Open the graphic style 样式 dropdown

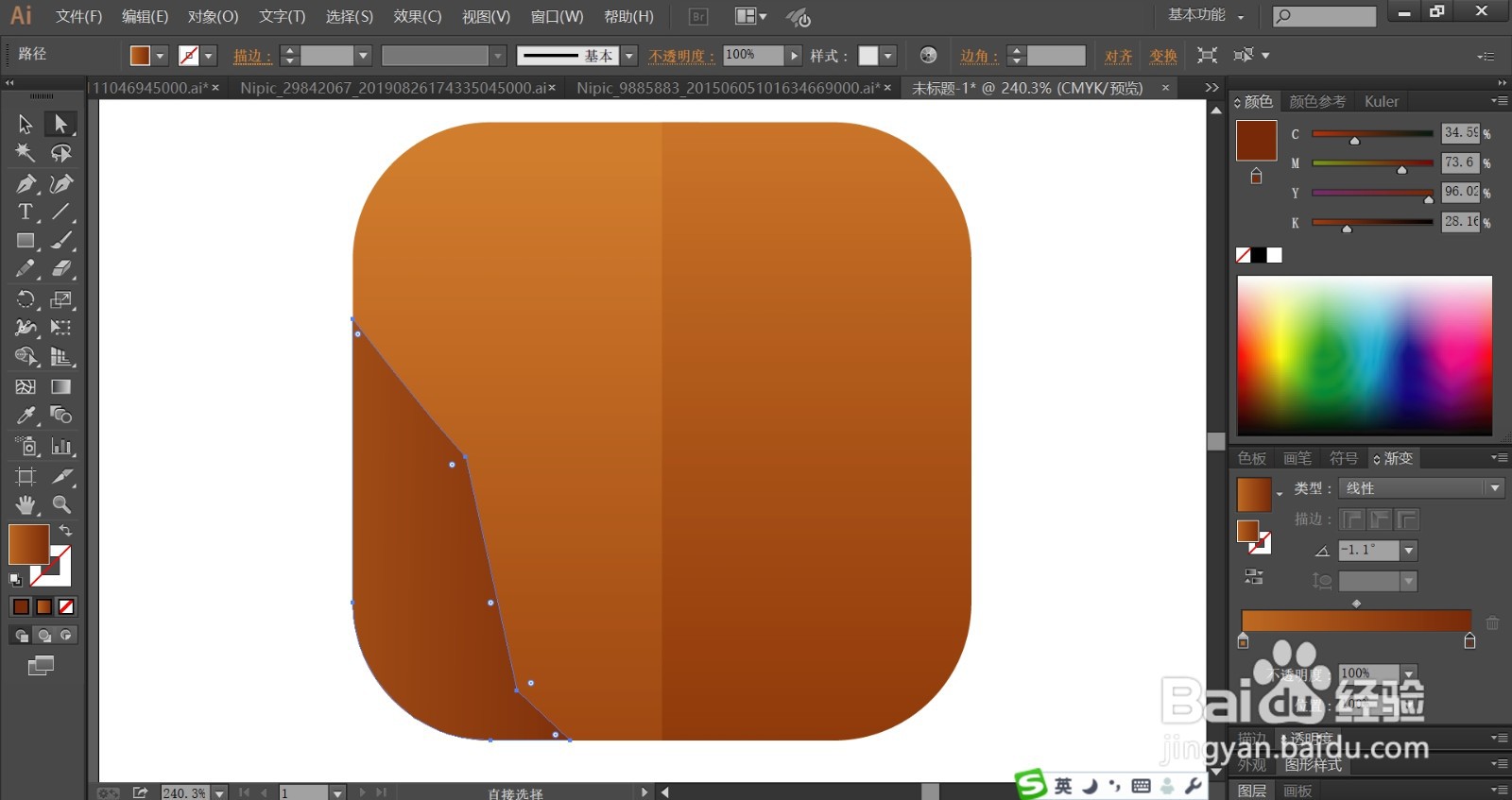tap(887, 56)
